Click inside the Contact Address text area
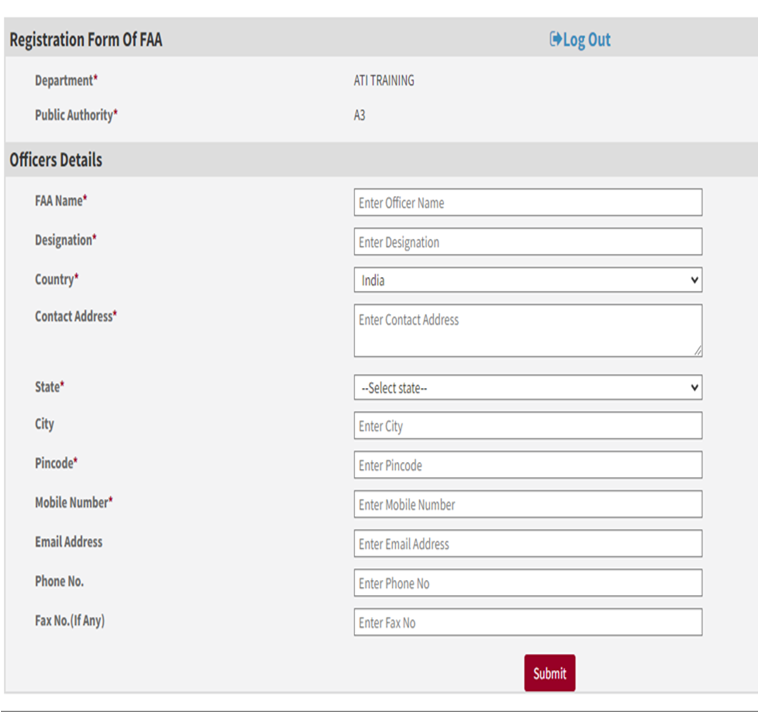Image resolution: width=759 pixels, height=713 pixels. (x=528, y=330)
